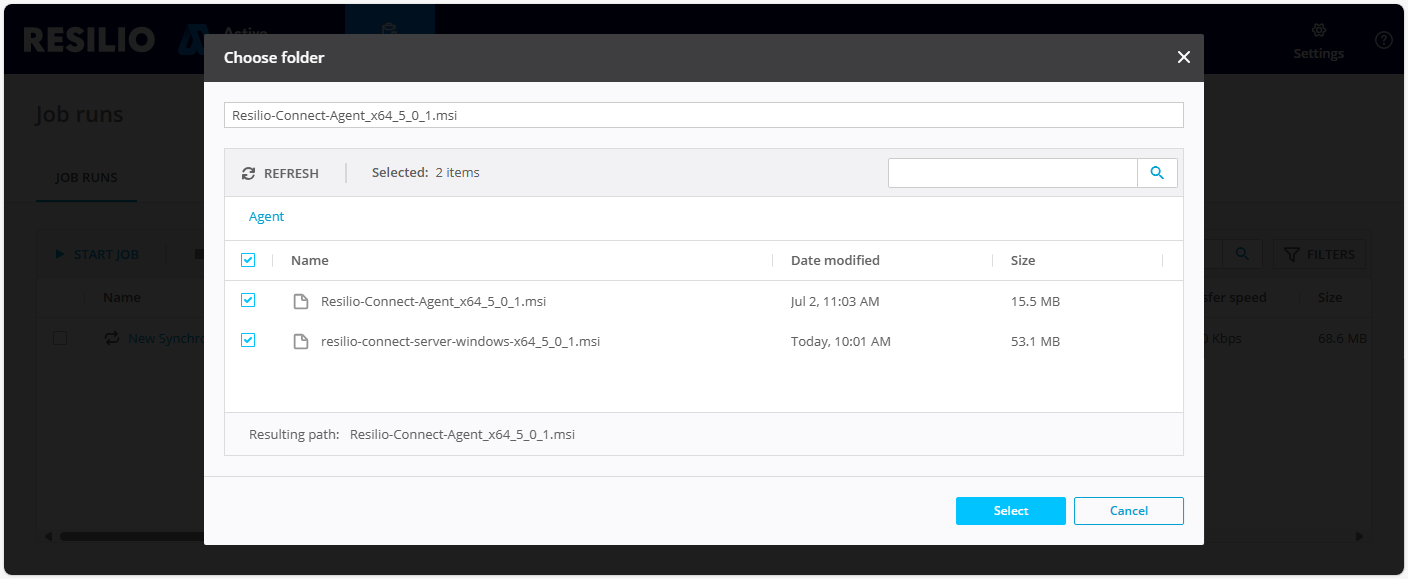Click the file icon beside resilio-connect-server-windows msi
Viewport: 1408px width, 579px height.
coord(300,341)
